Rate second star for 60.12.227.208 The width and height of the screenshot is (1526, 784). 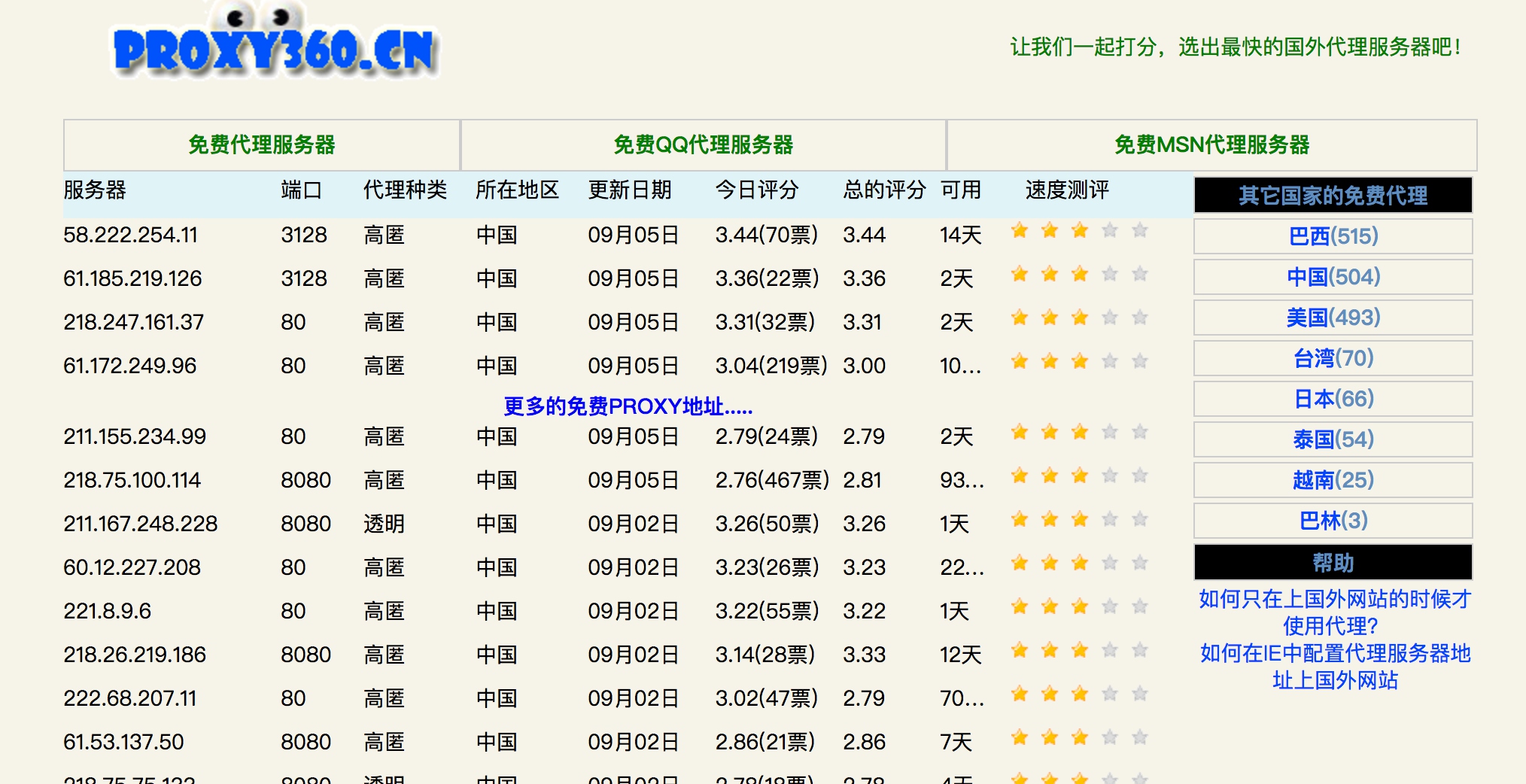pyautogui.click(x=1050, y=563)
